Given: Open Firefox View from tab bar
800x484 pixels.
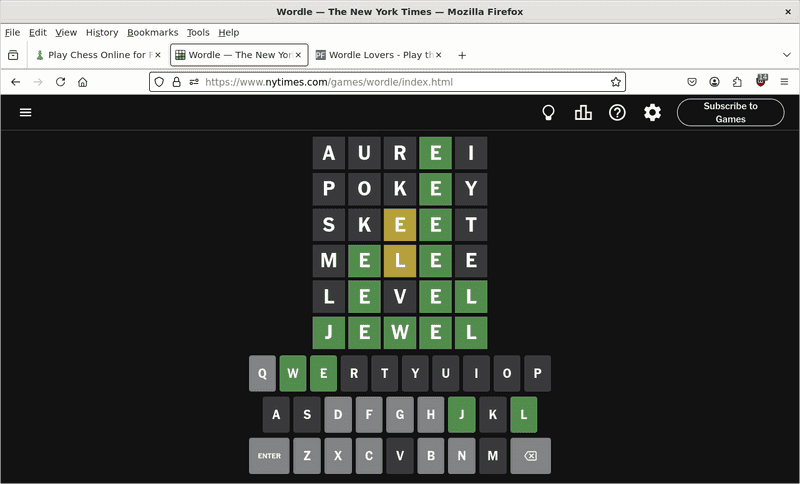Looking at the screenshot, I should tap(13, 55).
